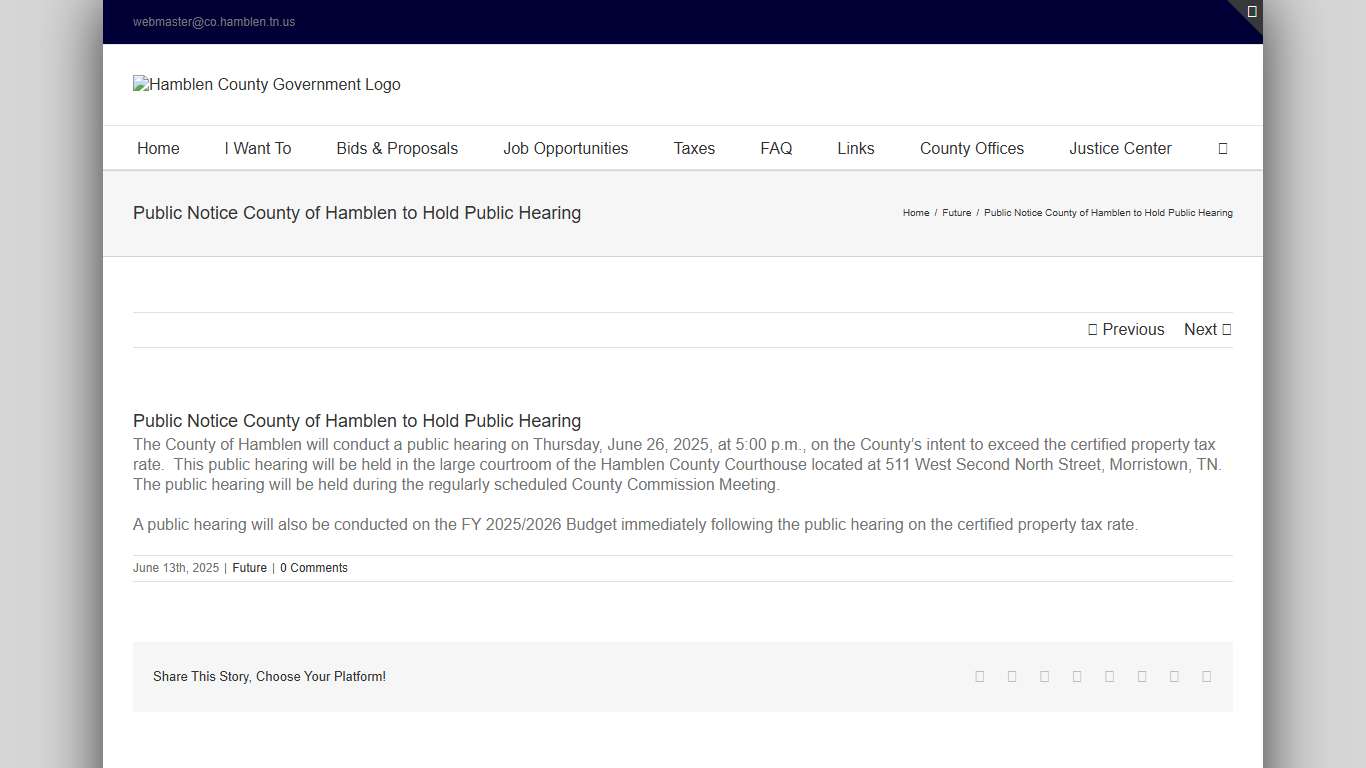Open the Justice Center dropdown
Image resolution: width=1366 pixels, height=768 pixels.
coord(1120,148)
